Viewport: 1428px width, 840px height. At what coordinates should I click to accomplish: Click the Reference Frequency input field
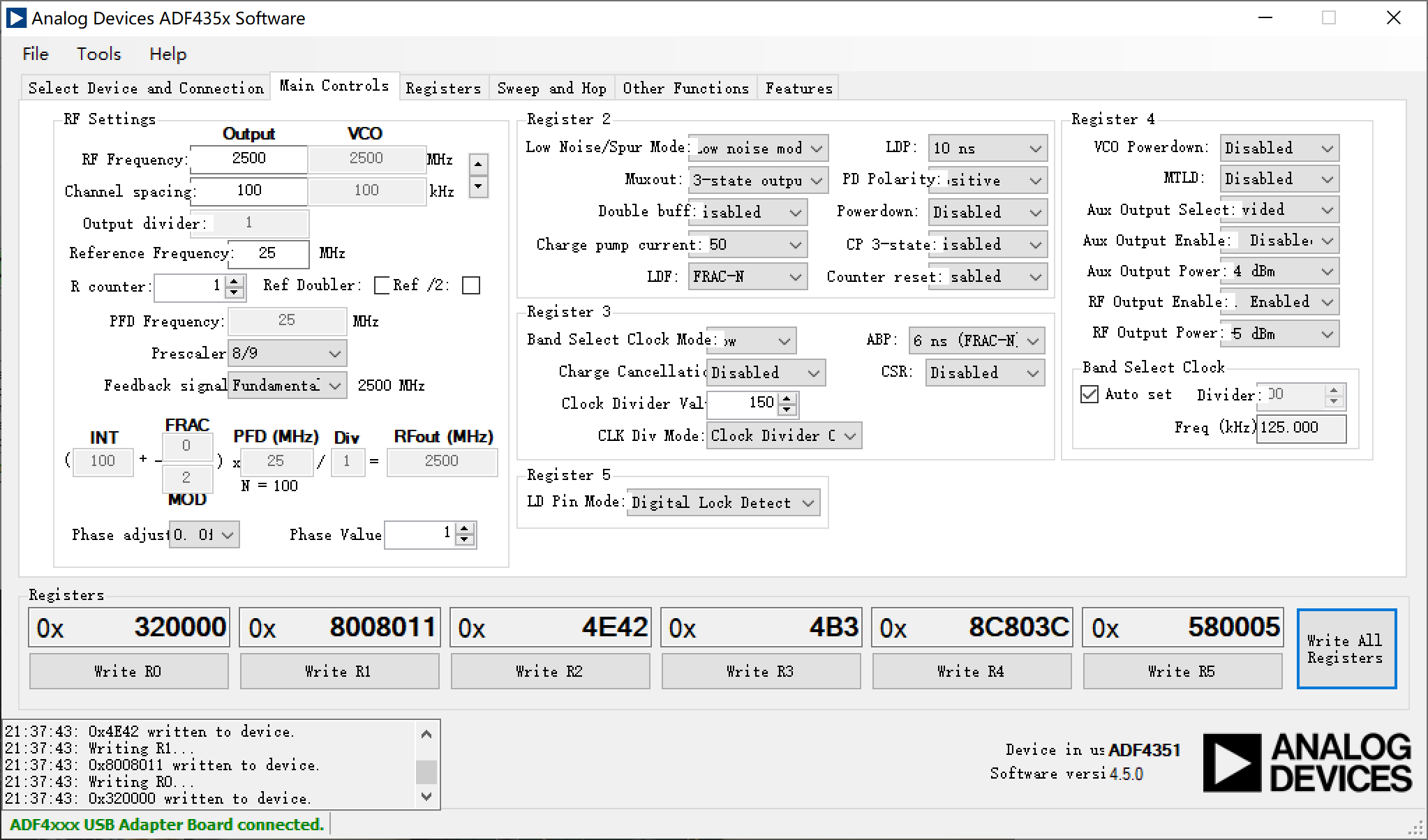(x=268, y=253)
